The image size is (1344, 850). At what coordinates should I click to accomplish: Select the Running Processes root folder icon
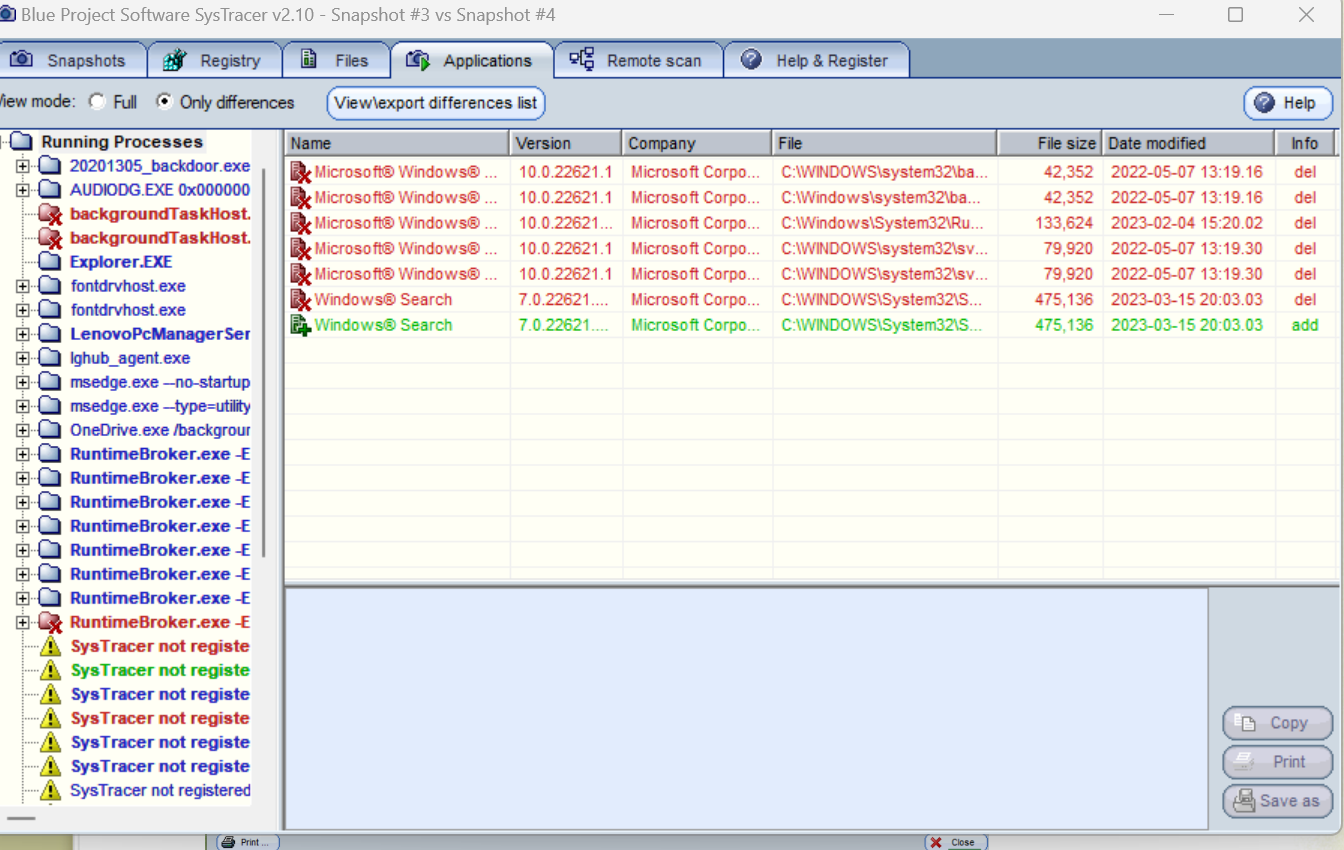[x=22, y=142]
